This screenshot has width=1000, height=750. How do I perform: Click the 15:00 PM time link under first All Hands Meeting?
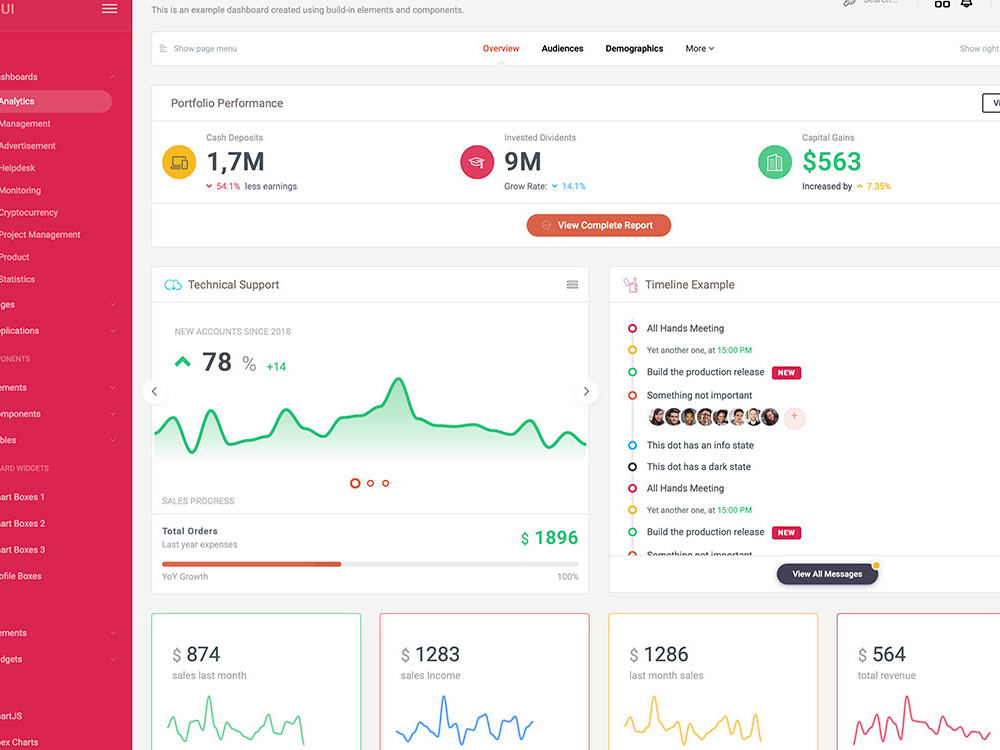coord(734,350)
